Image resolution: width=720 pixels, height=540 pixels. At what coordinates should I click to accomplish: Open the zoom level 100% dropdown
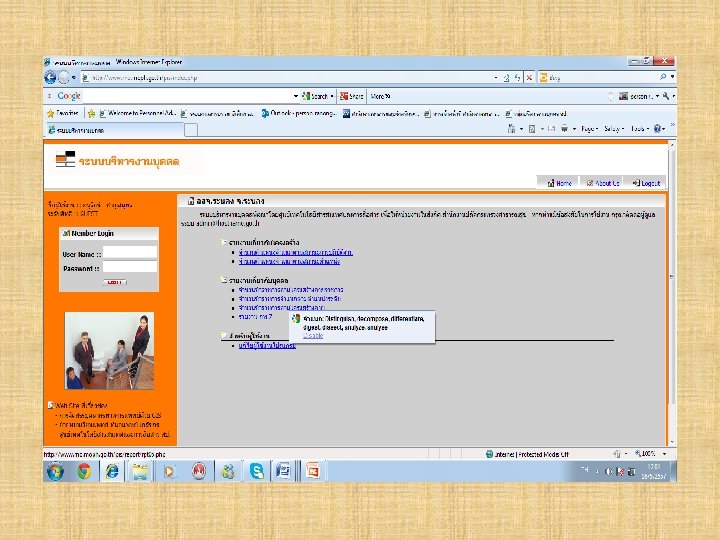(664, 454)
